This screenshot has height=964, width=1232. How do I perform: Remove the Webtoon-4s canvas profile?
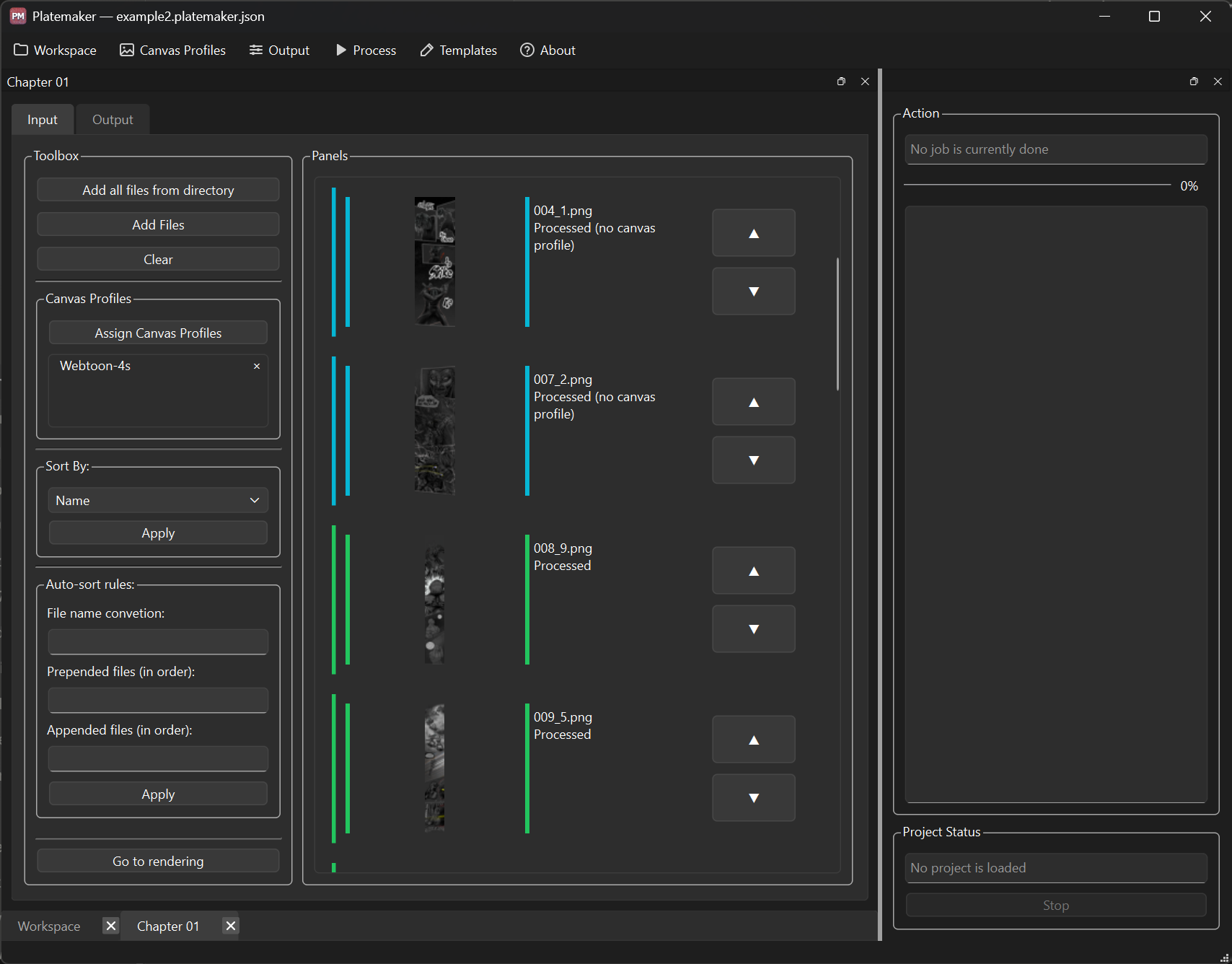coord(257,367)
